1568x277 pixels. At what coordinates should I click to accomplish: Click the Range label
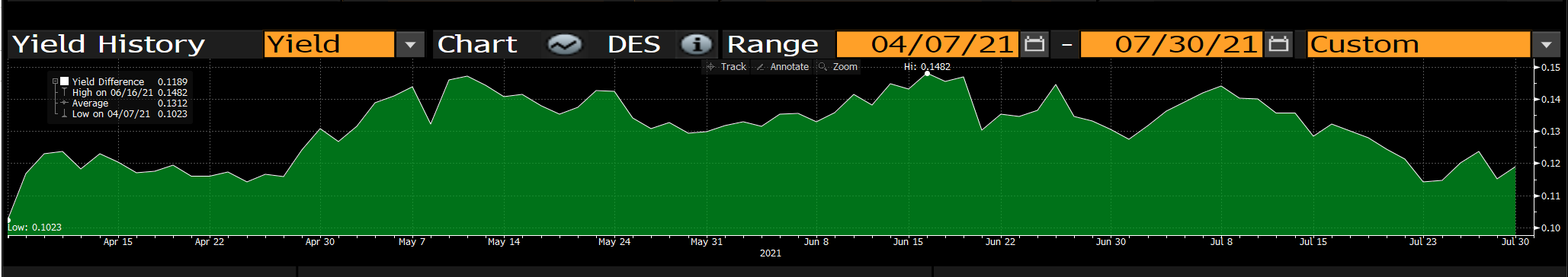click(x=772, y=44)
